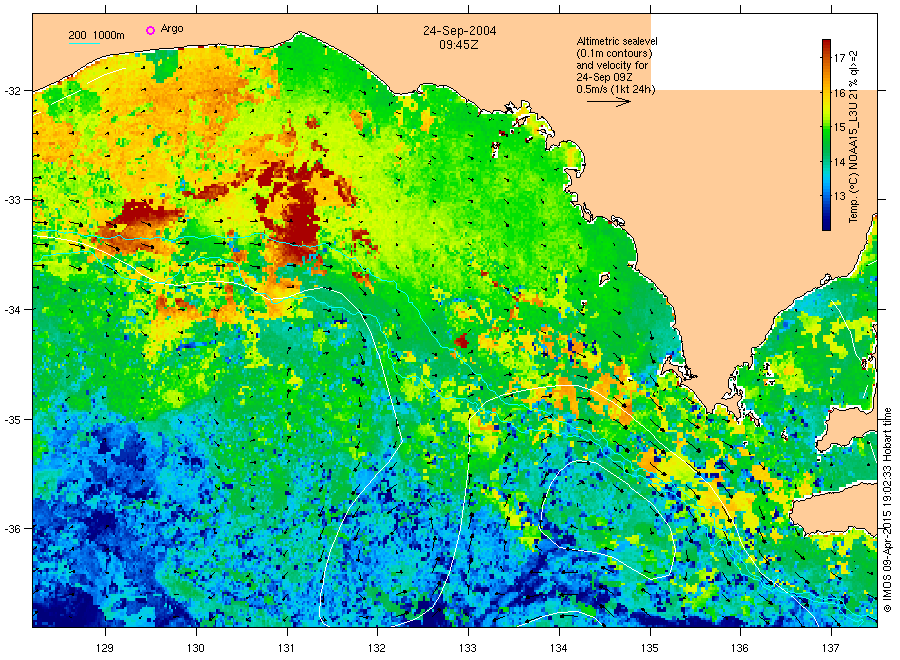Click latitude axis label -34
The image size is (900, 660).
13,309
